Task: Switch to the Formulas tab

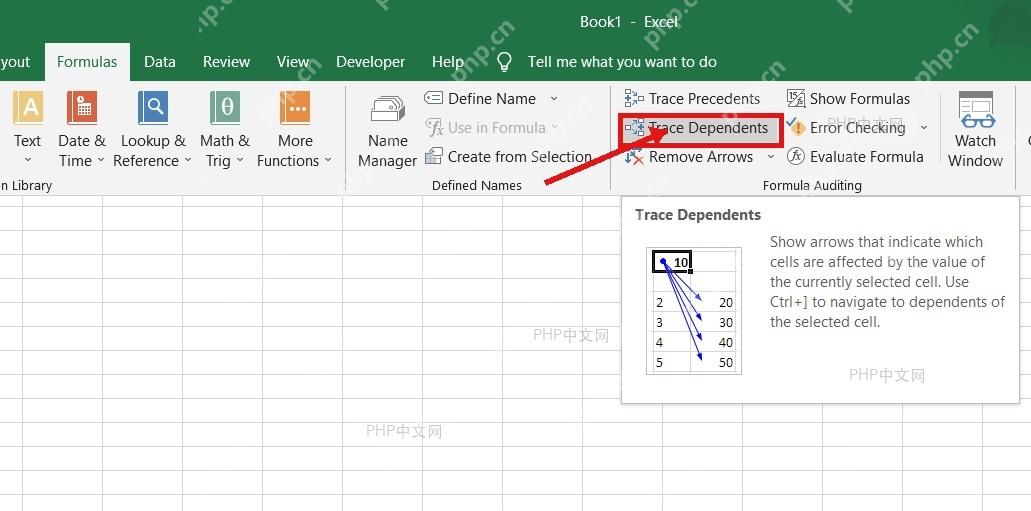Action: point(87,62)
